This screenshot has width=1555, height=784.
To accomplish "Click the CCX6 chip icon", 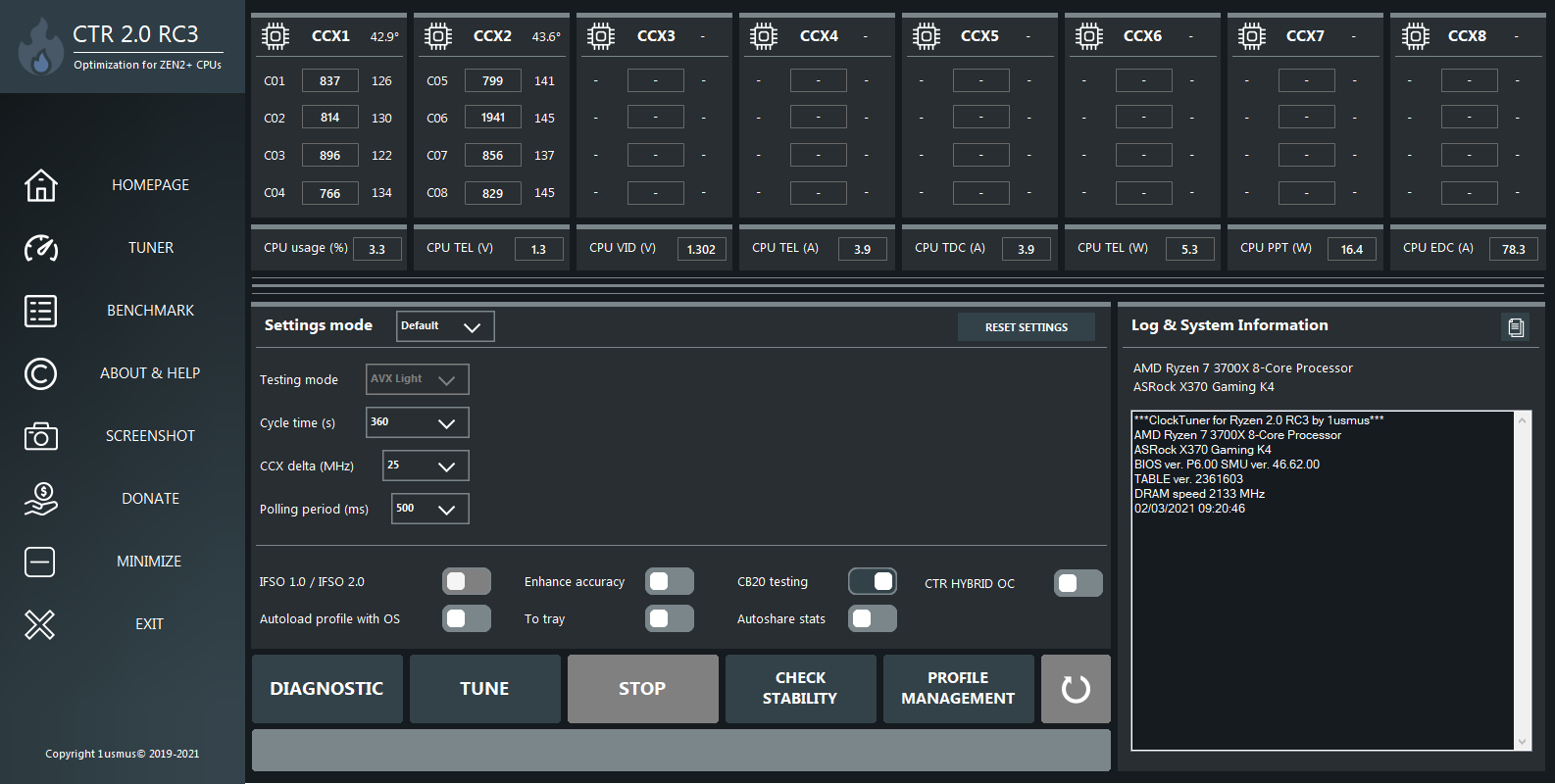I will (1089, 36).
